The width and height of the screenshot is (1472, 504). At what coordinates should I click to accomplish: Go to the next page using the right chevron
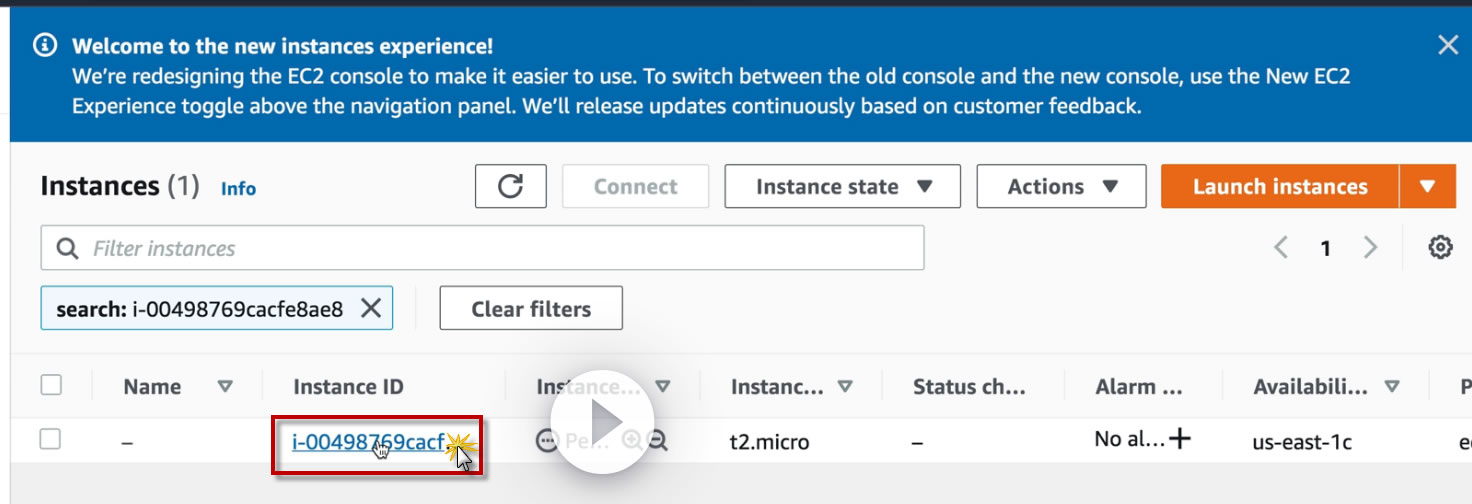click(x=1370, y=248)
